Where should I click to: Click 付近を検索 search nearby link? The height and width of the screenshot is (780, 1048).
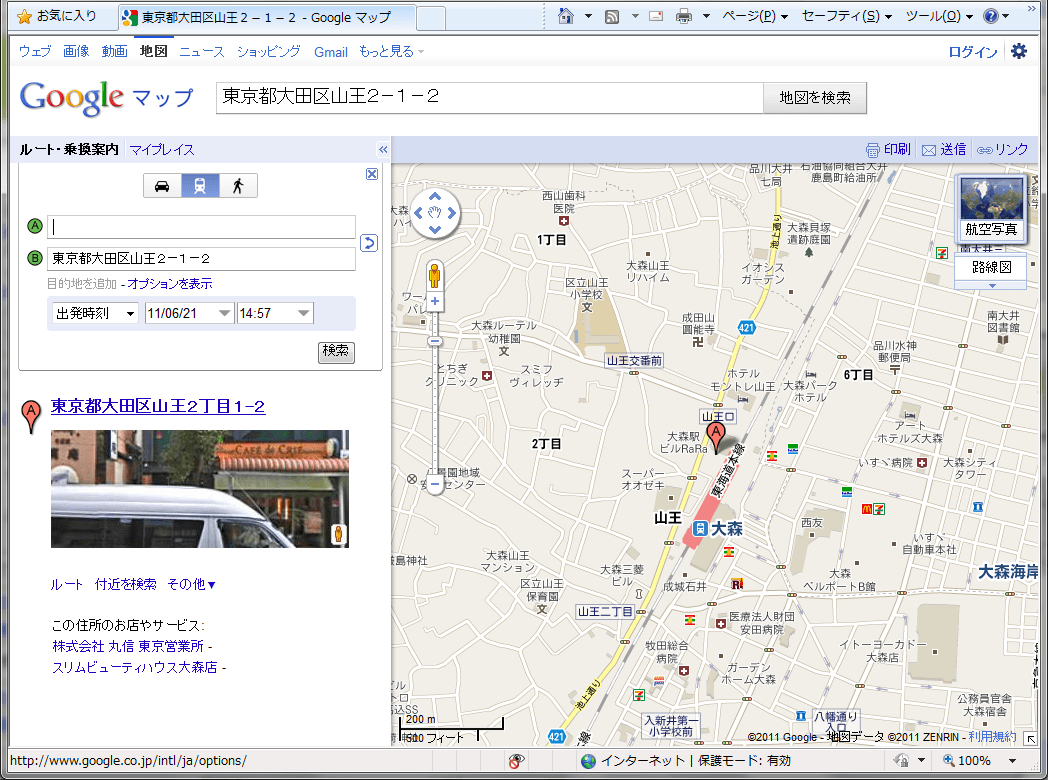coord(126,584)
